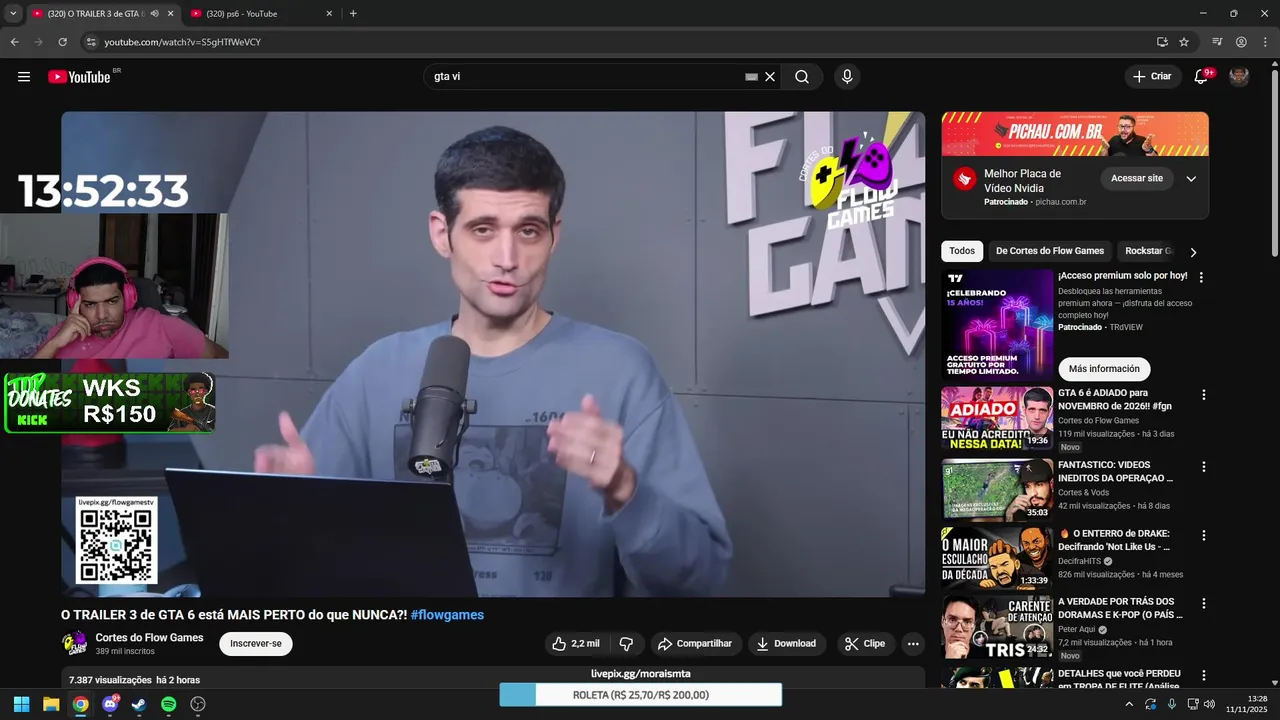This screenshot has width=1280, height=720.
Task: Run search with magnifier button
Action: pos(802,77)
